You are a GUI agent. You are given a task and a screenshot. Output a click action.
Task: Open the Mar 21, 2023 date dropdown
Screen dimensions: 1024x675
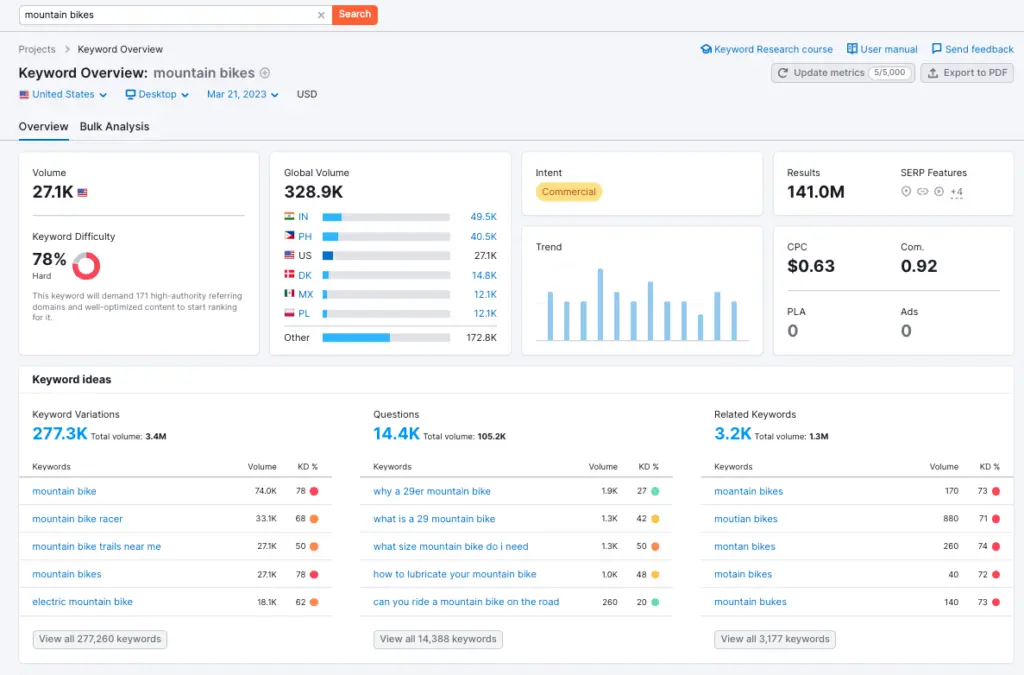pyautogui.click(x=242, y=94)
